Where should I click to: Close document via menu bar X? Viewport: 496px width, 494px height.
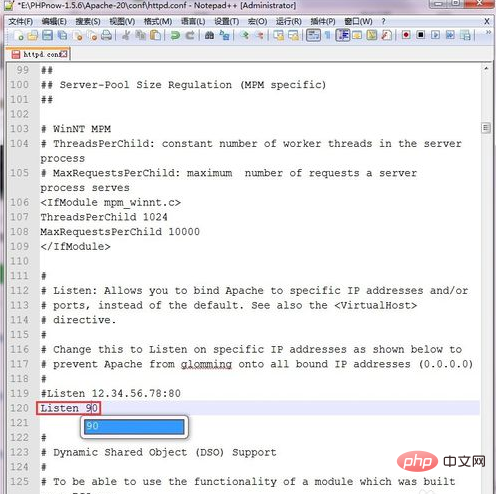click(x=487, y=22)
